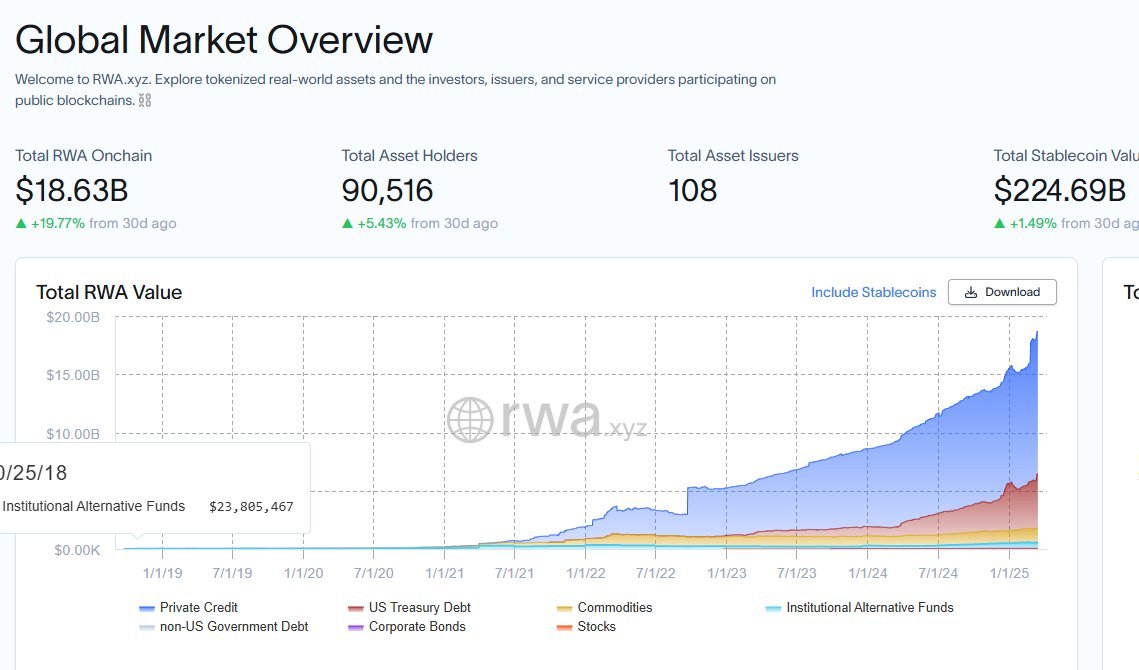This screenshot has height=670, width=1139.
Task: Click the $18.63B Total RWA Onchain value
Action: pyautogui.click(x=72, y=190)
